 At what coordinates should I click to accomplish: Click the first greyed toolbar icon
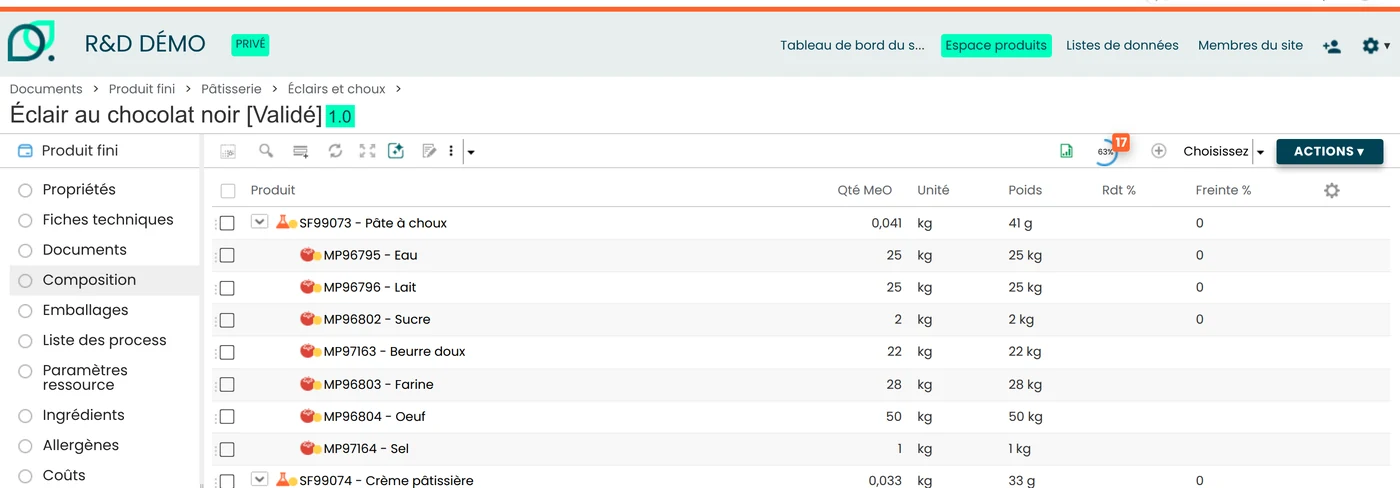coord(228,151)
